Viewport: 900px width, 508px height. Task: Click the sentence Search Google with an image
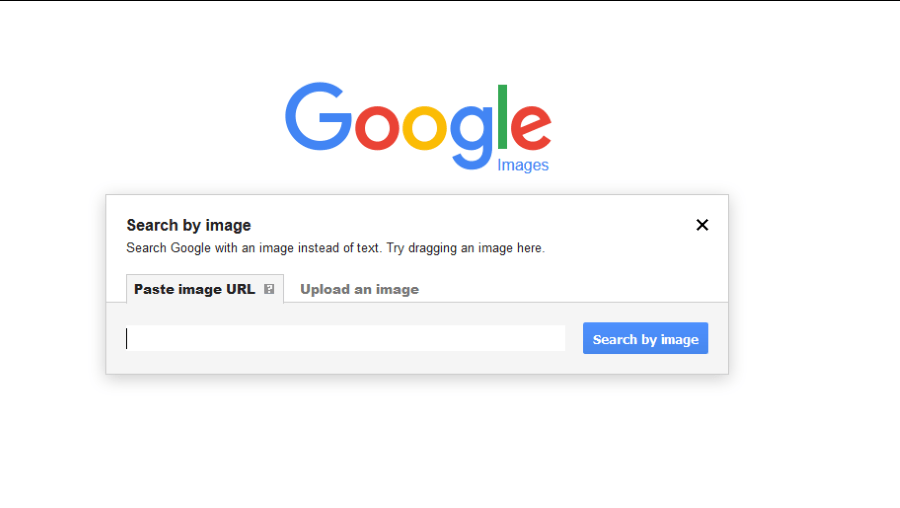(x=253, y=248)
